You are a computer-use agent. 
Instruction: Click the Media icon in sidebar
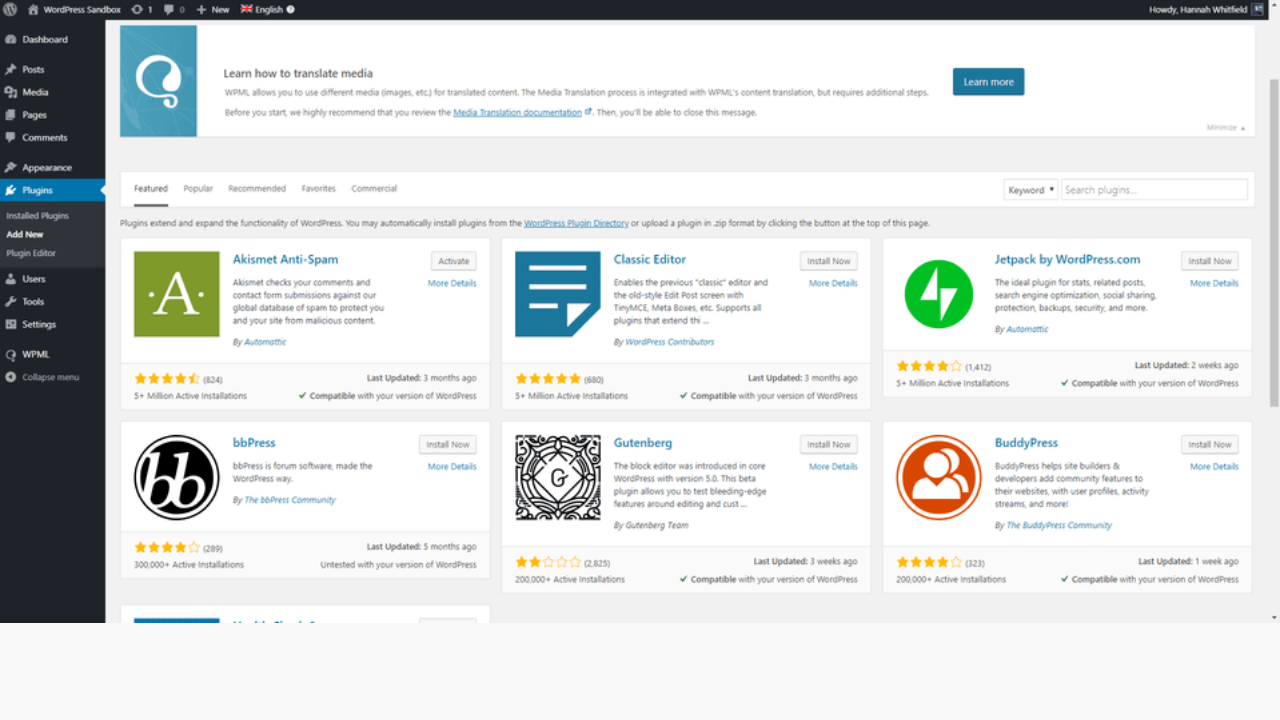point(10,92)
